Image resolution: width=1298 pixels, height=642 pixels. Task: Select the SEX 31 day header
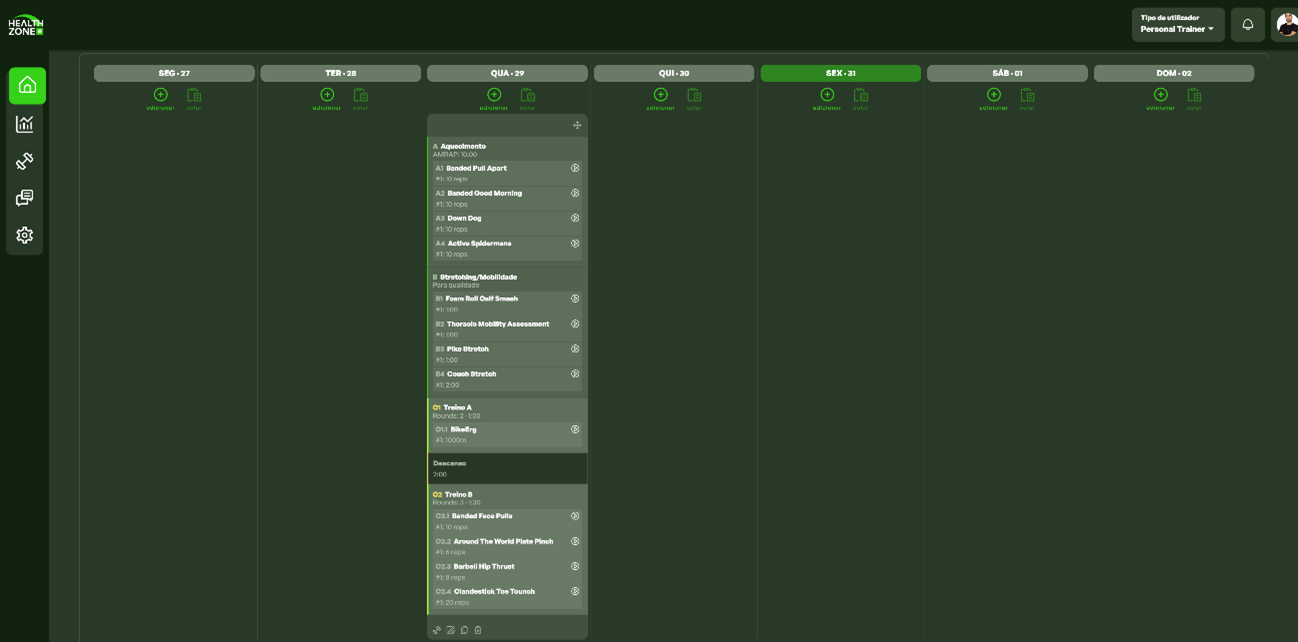[x=841, y=73]
